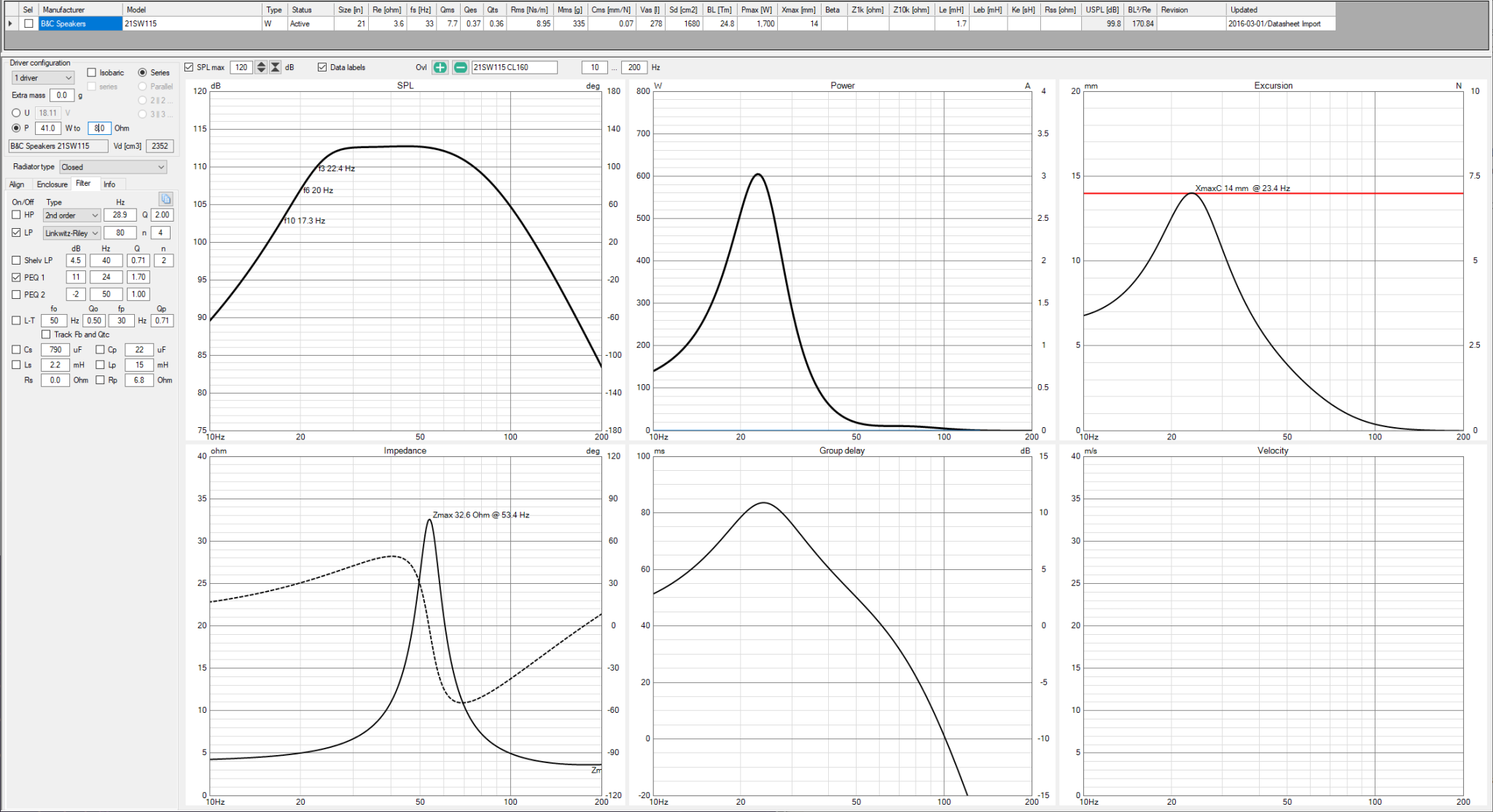Click the 21SW115 model cell
The image size is (1493, 812).
tap(192, 23)
